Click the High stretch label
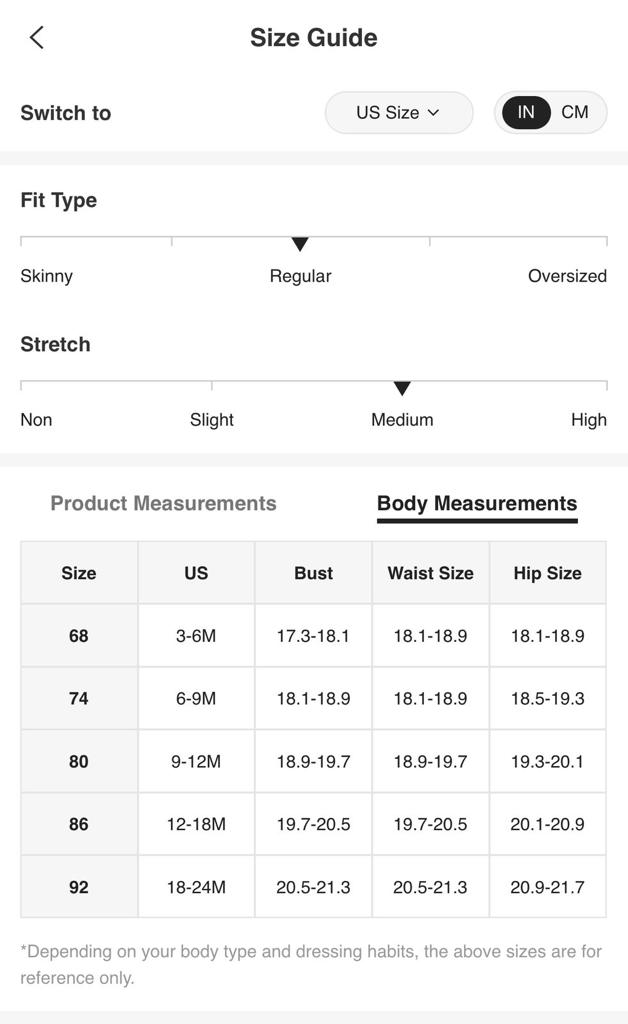Screen dimensions: 628x1024 pos(588,420)
